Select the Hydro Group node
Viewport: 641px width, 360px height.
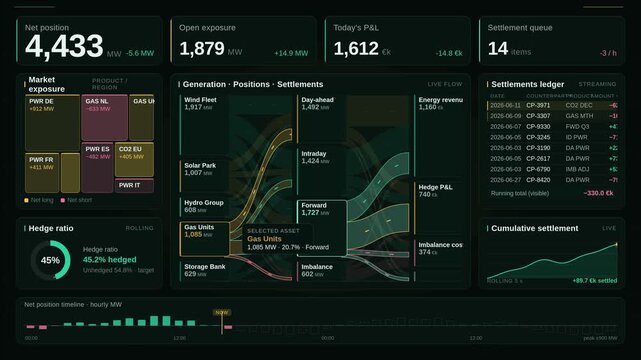tap(204, 207)
